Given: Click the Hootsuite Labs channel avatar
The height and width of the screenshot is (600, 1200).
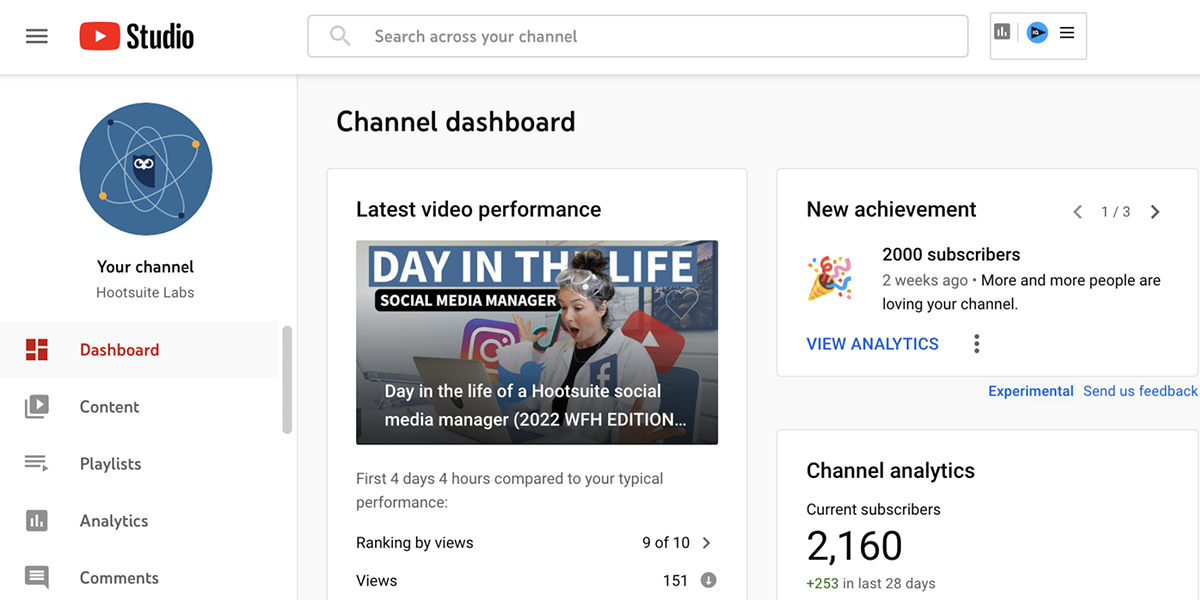Looking at the screenshot, I should point(146,168).
